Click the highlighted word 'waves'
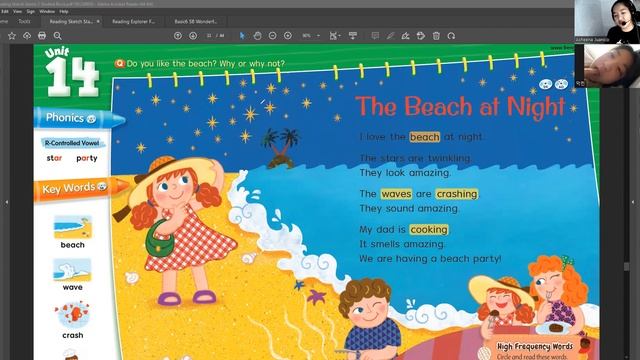Screen dimensions: 640x360 coord(396,194)
